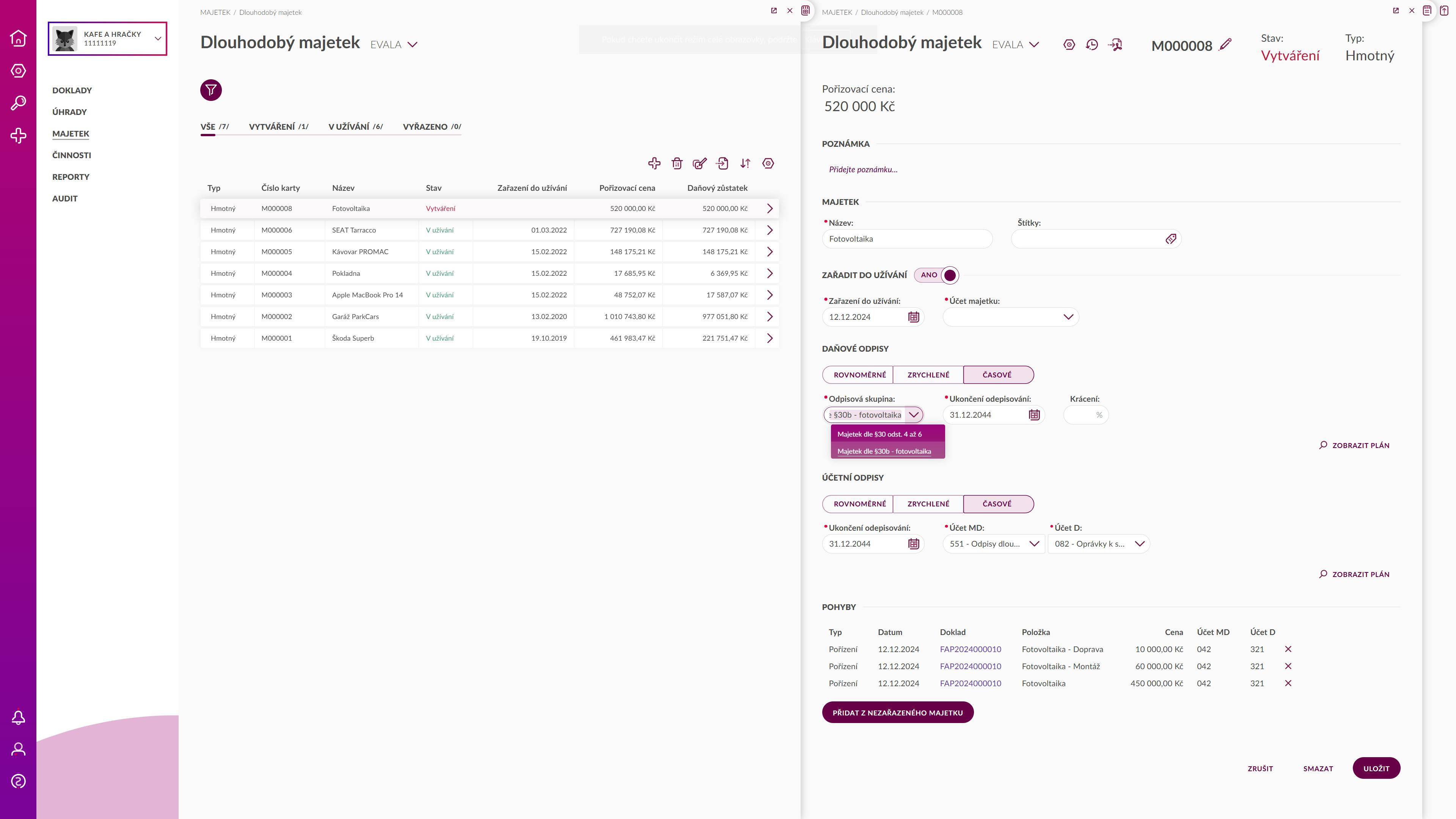Switch to V UŽÍVÁNÍ /6/ tab

point(355,127)
